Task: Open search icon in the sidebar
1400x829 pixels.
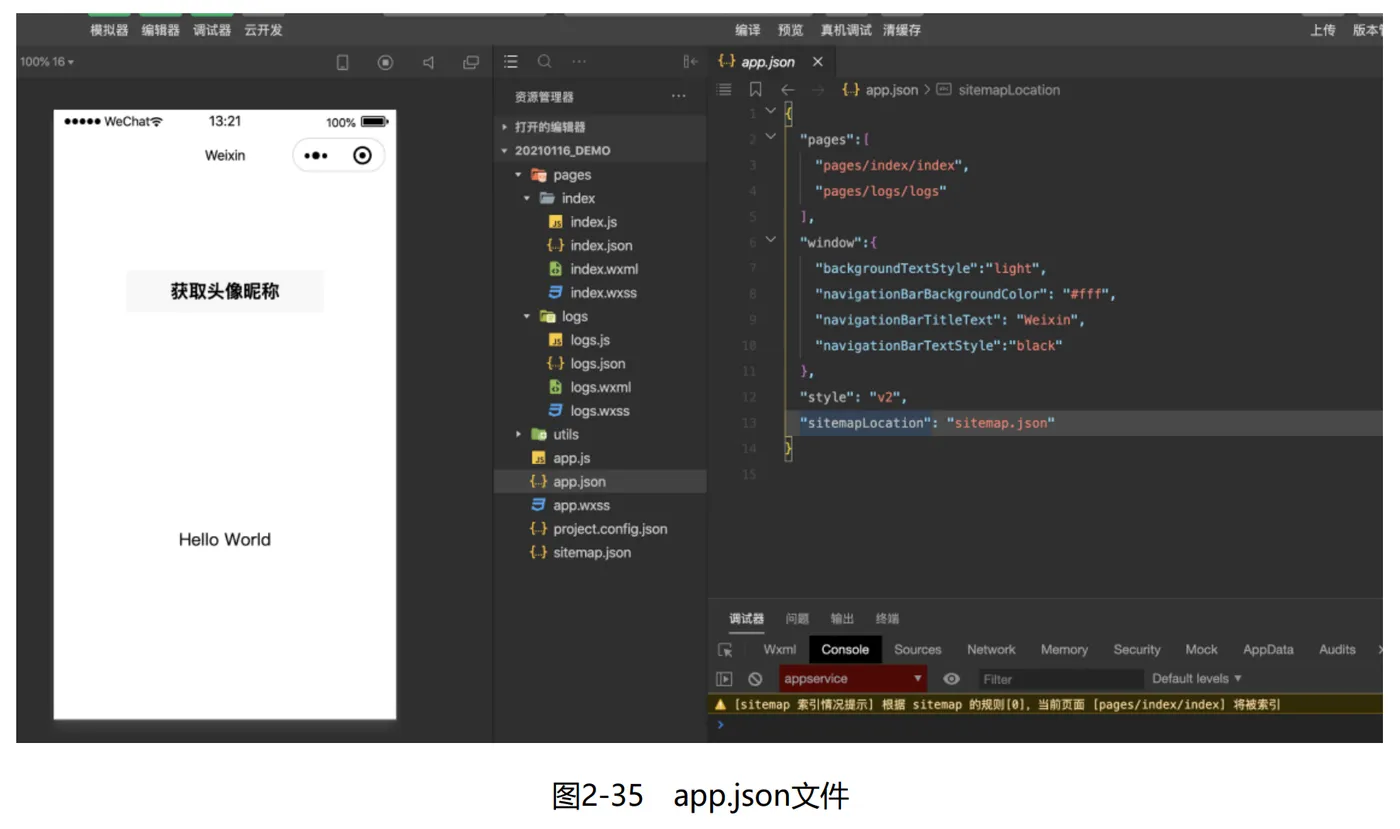Action: coord(544,62)
